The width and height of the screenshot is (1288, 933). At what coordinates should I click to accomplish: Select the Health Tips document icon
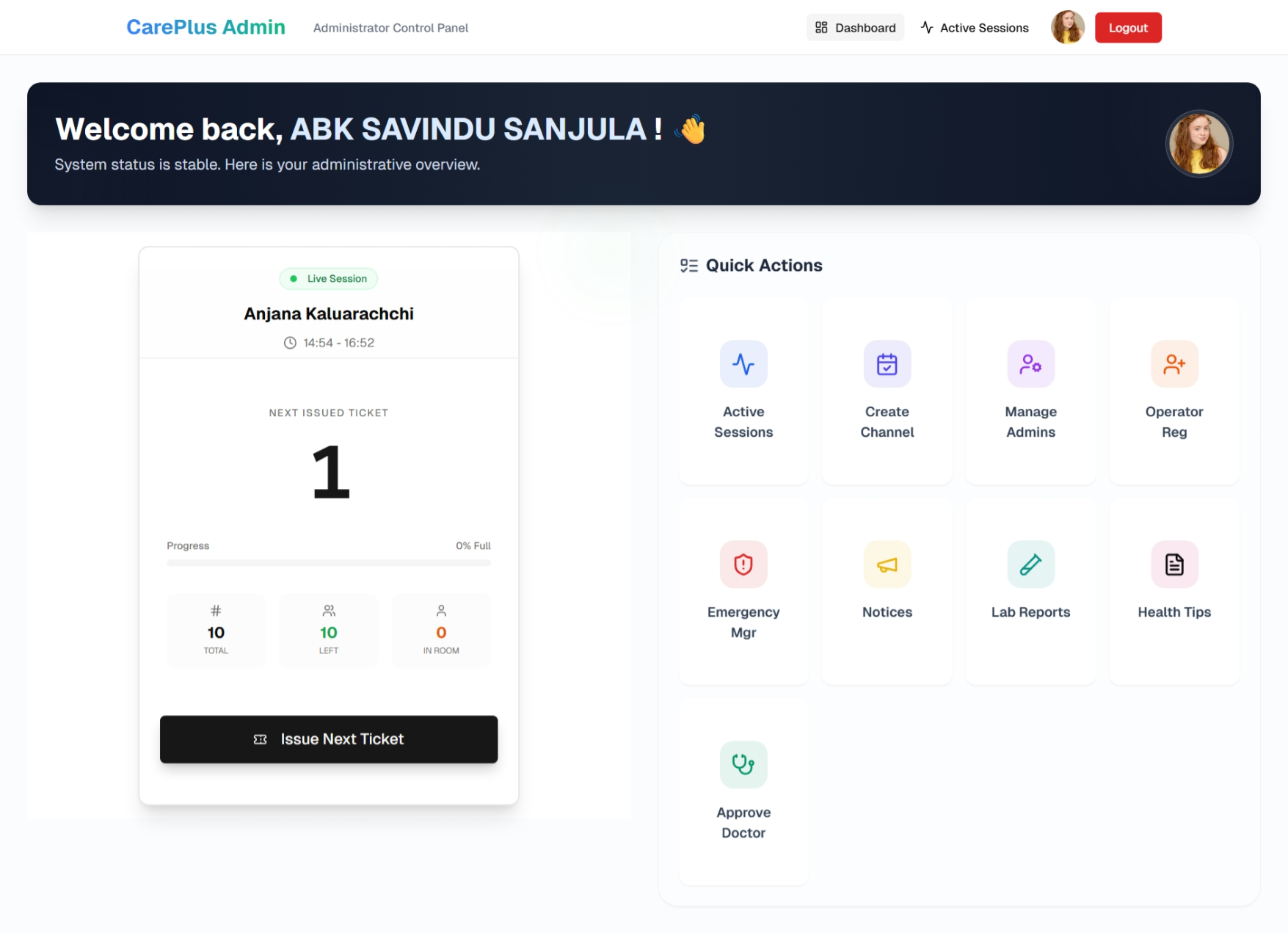coord(1174,564)
